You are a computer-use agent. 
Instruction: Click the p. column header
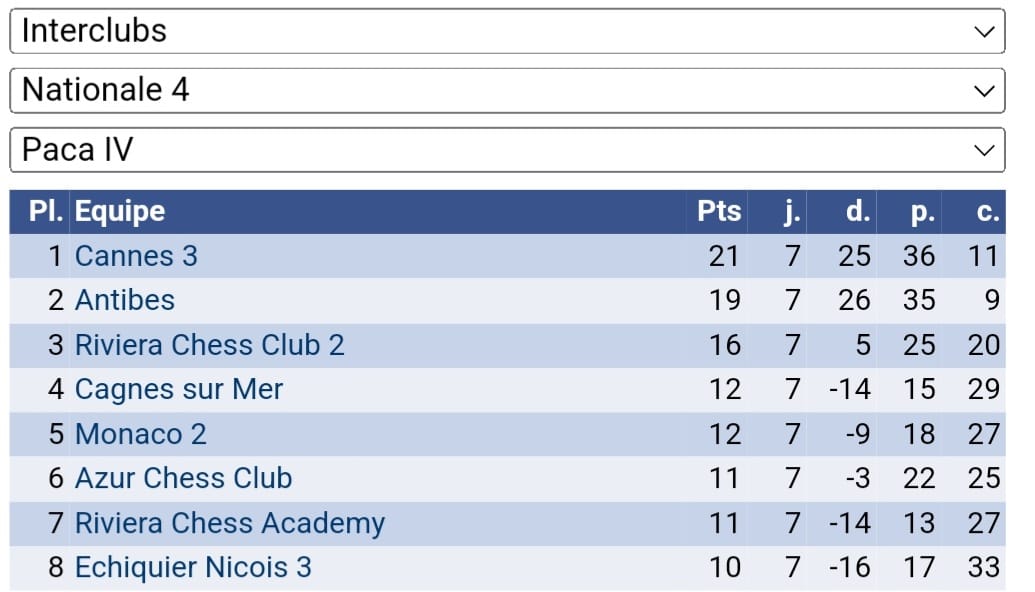(x=922, y=211)
